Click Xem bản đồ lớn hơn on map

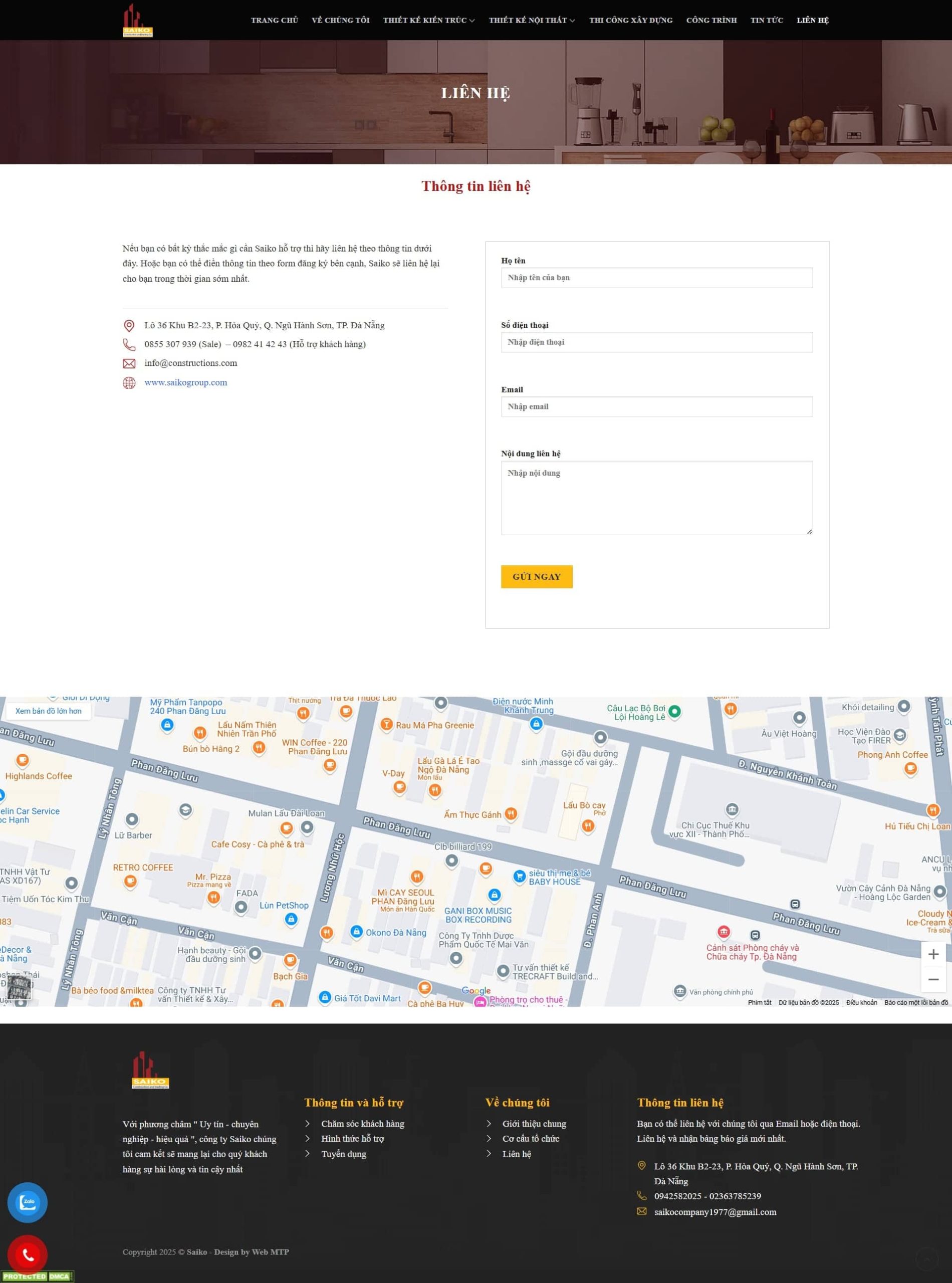click(49, 711)
